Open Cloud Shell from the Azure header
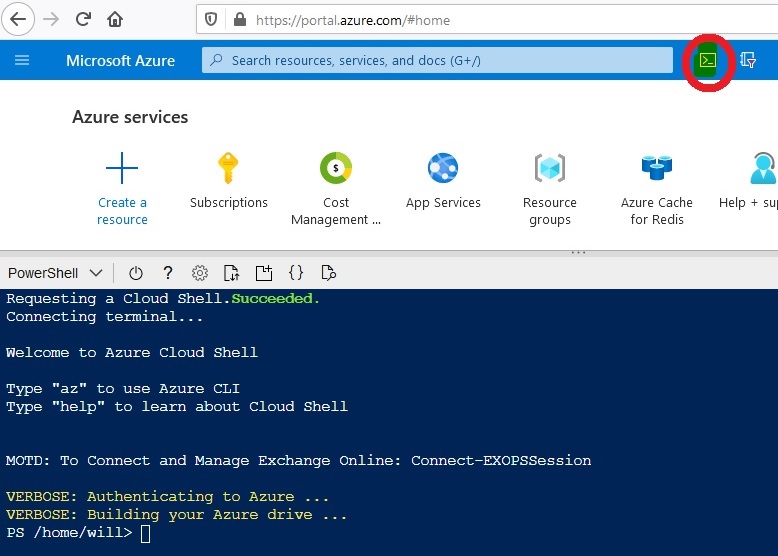Screen dimensions: 778x556 point(707,61)
